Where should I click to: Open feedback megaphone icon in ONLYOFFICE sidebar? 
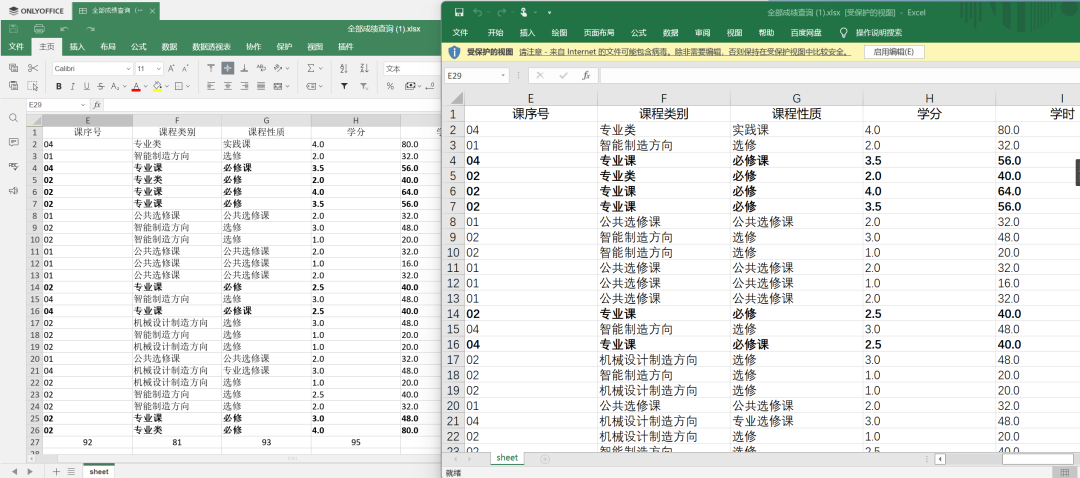(x=13, y=191)
